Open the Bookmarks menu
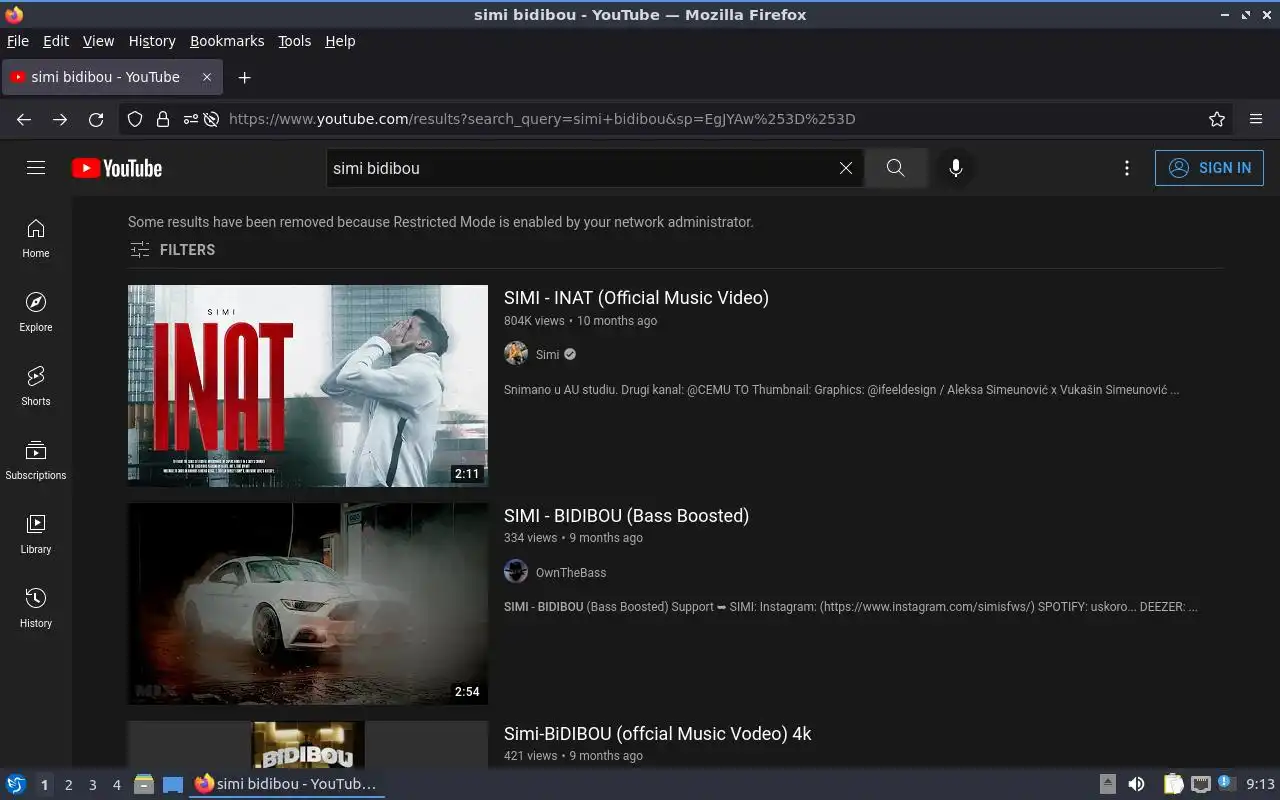The image size is (1280, 800). [227, 41]
